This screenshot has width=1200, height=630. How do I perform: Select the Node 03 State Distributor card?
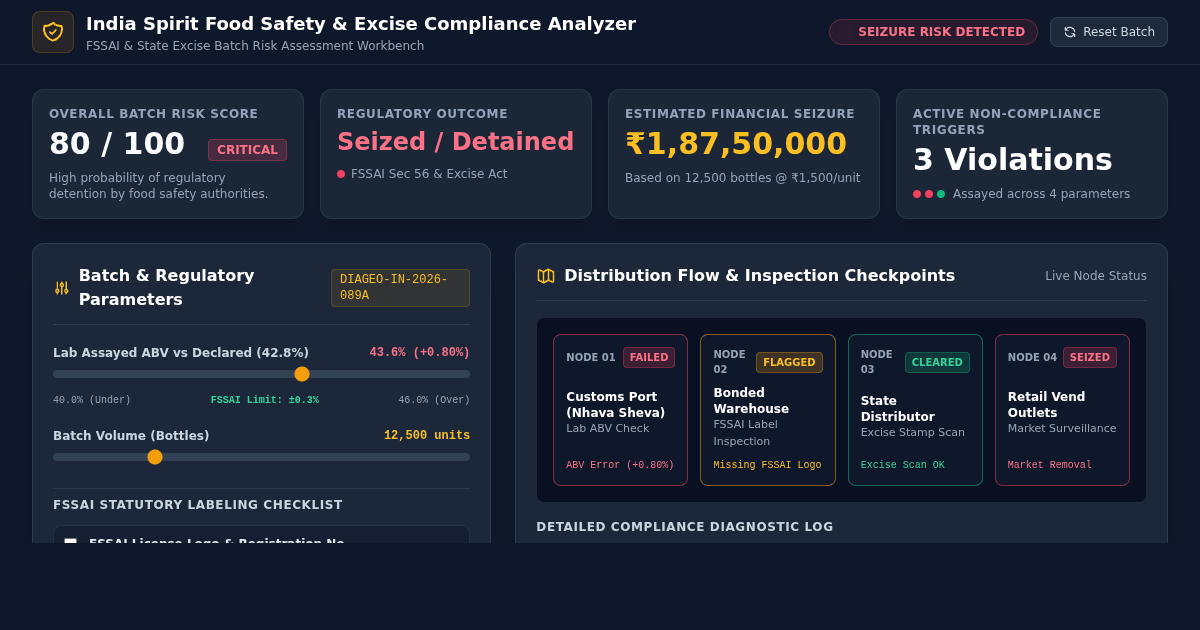click(915, 410)
